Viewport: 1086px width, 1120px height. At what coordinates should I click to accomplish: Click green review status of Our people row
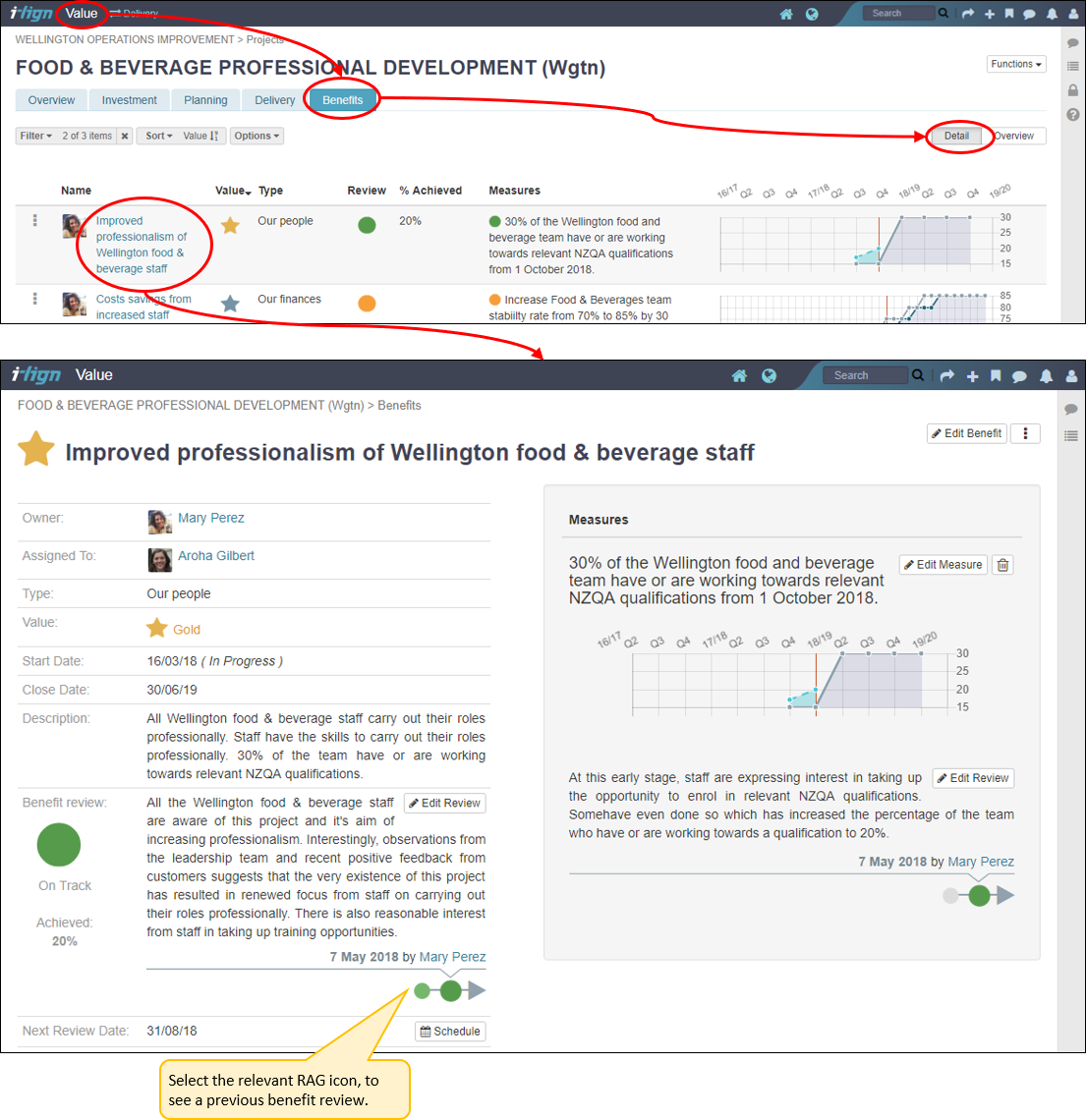coord(367,225)
